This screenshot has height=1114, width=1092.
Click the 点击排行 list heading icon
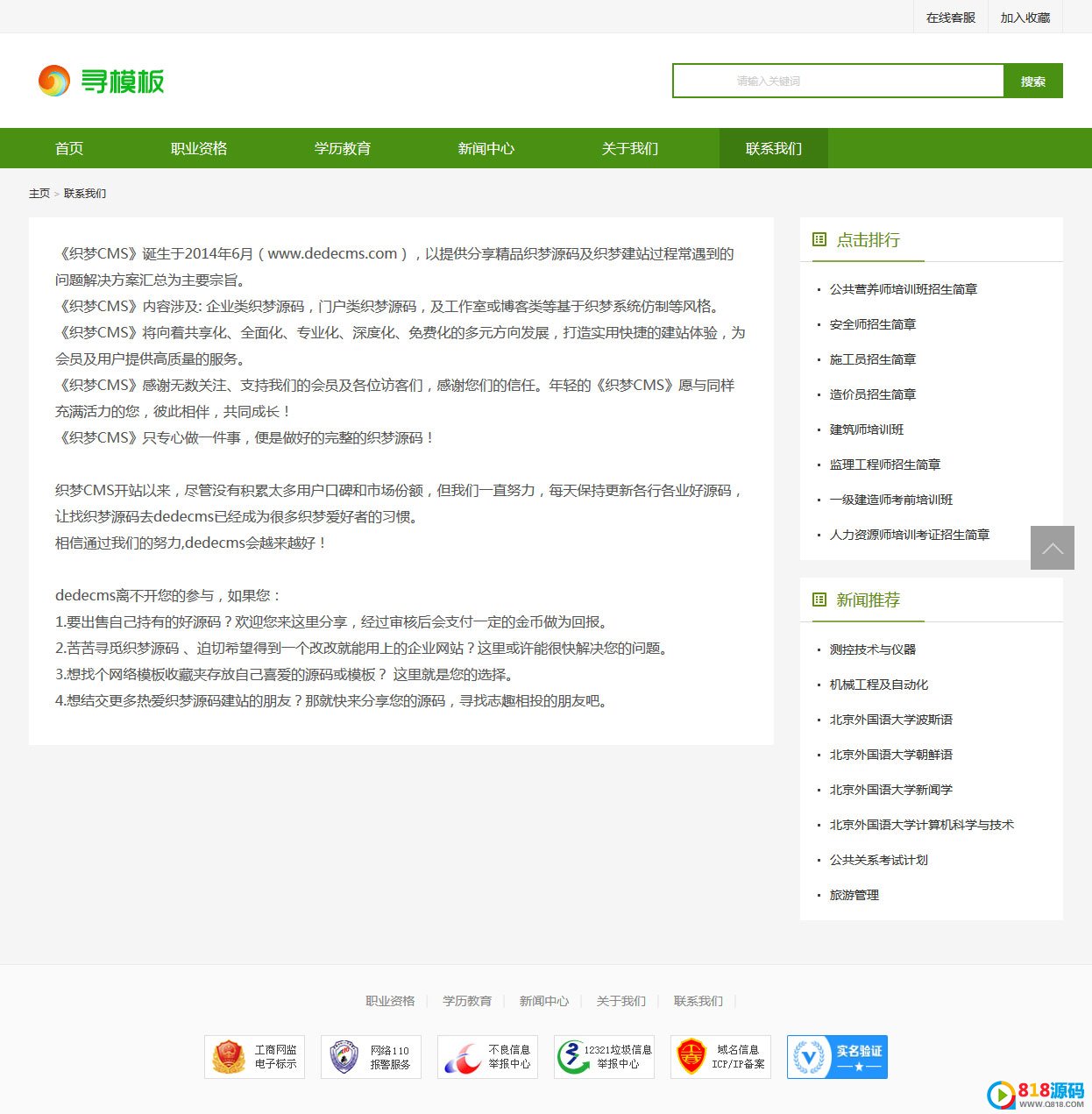point(819,239)
